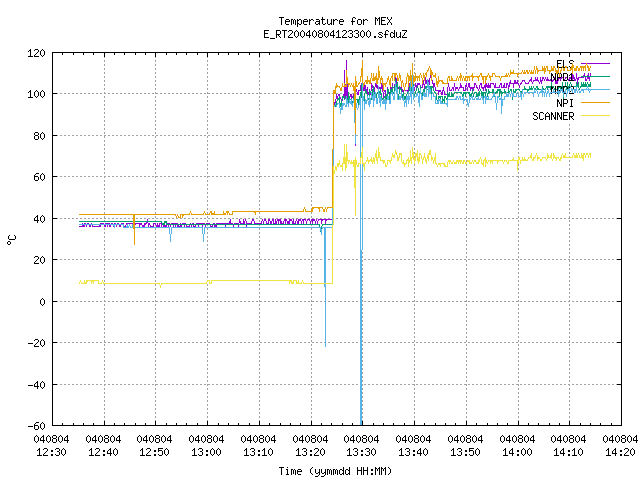This screenshot has height=480, width=640.
Task: Click the x-axis time tick "12:40"
Action: (103, 452)
